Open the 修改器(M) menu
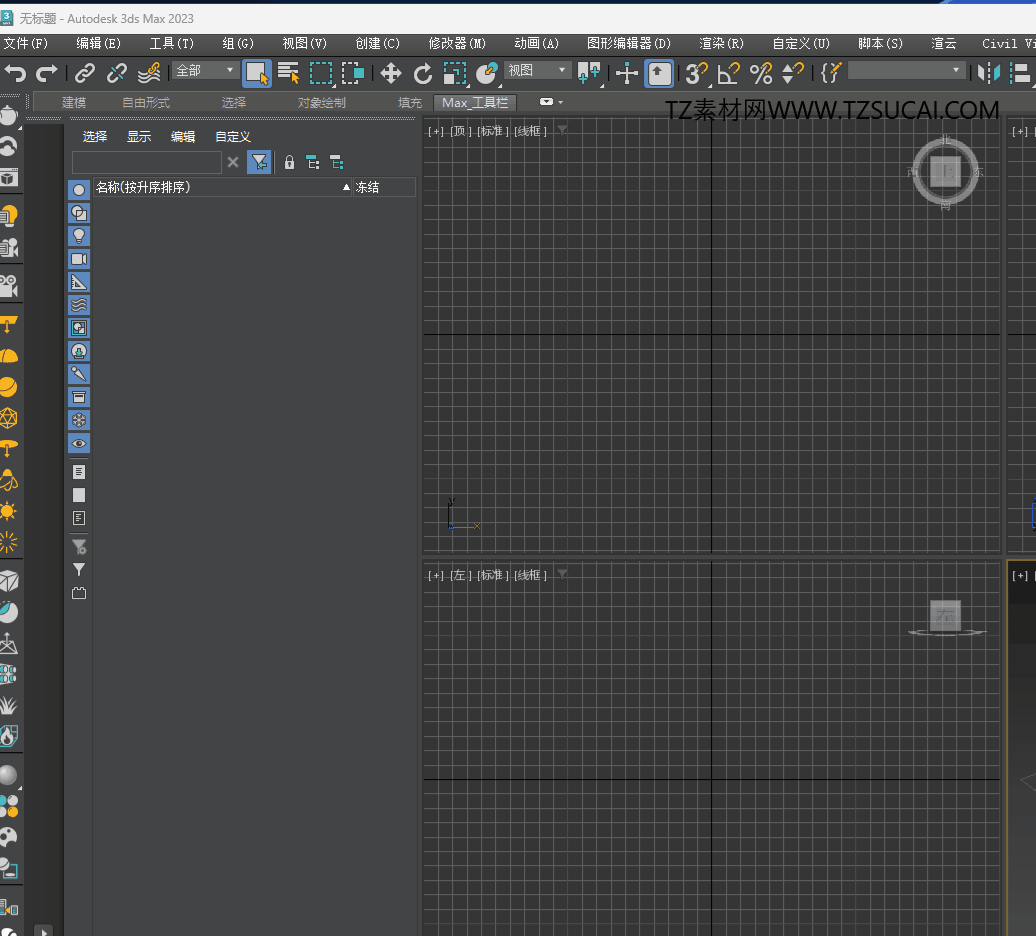This screenshot has width=1036, height=936. (457, 43)
